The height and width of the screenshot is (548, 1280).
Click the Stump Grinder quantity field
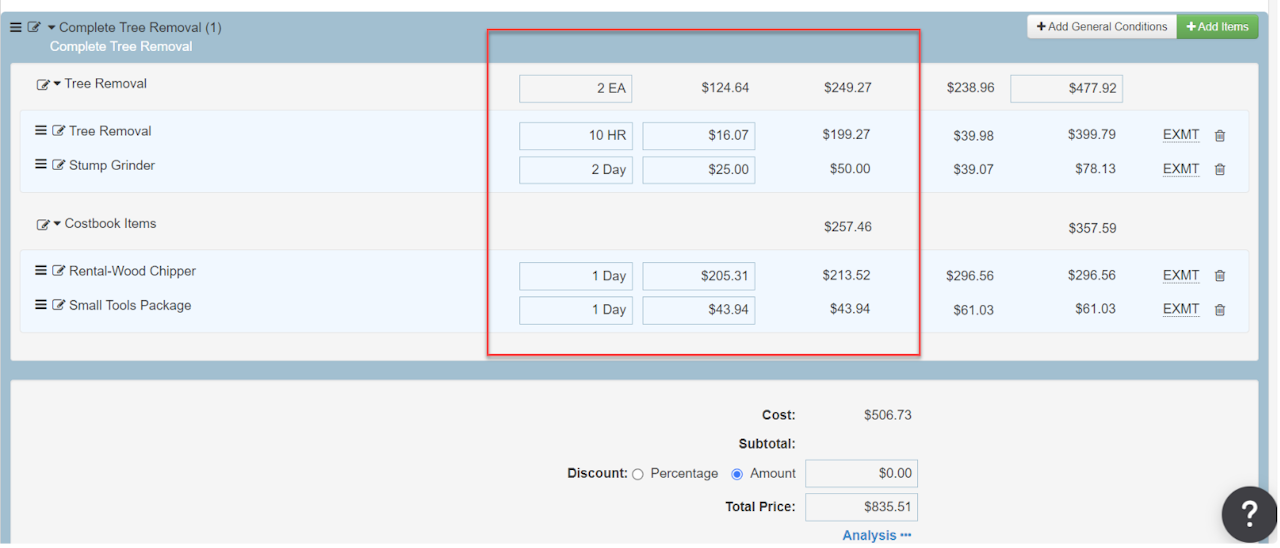576,170
